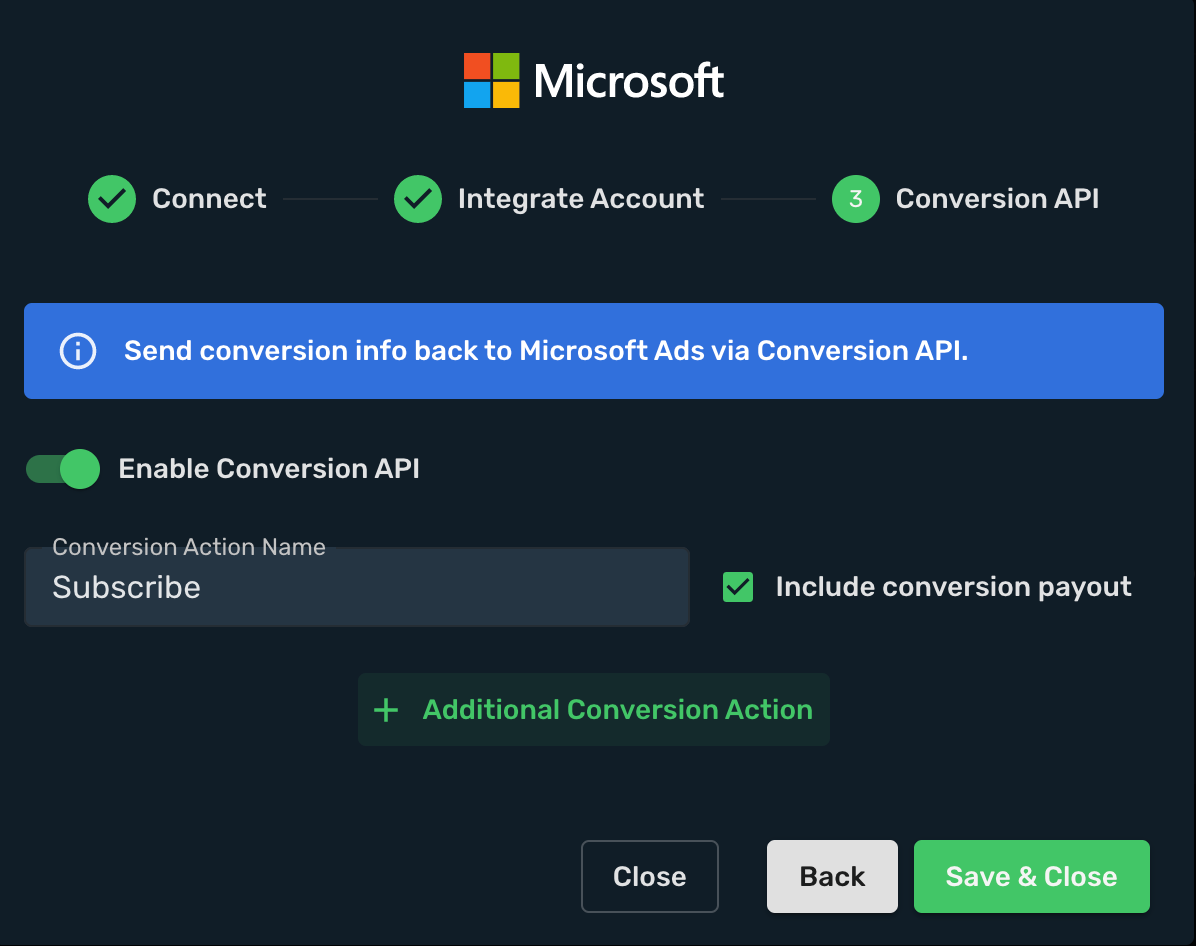Click the info icon in blue banner

pyautogui.click(x=78, y=351)
